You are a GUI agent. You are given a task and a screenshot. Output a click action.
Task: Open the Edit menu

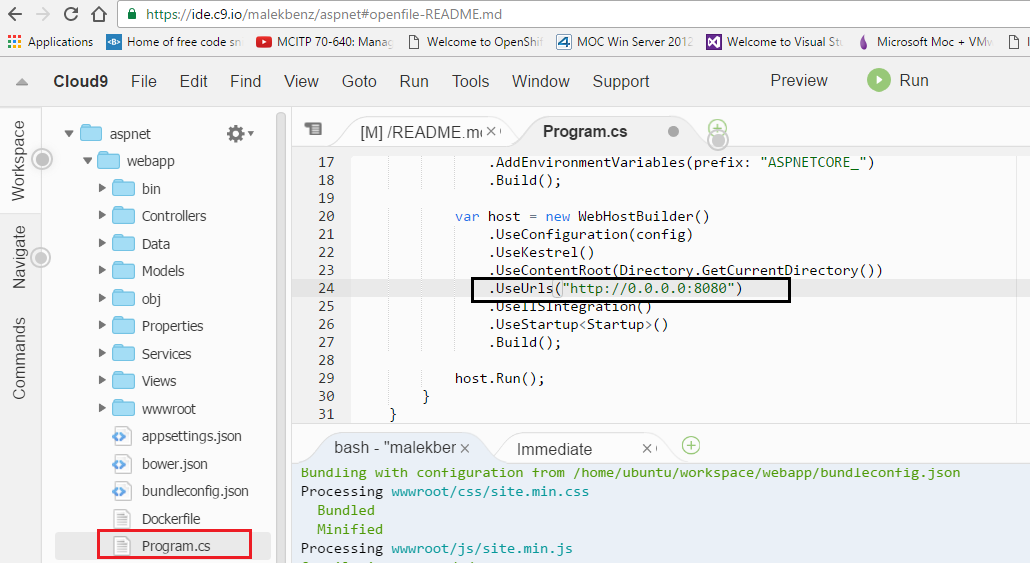coord(194,81)
